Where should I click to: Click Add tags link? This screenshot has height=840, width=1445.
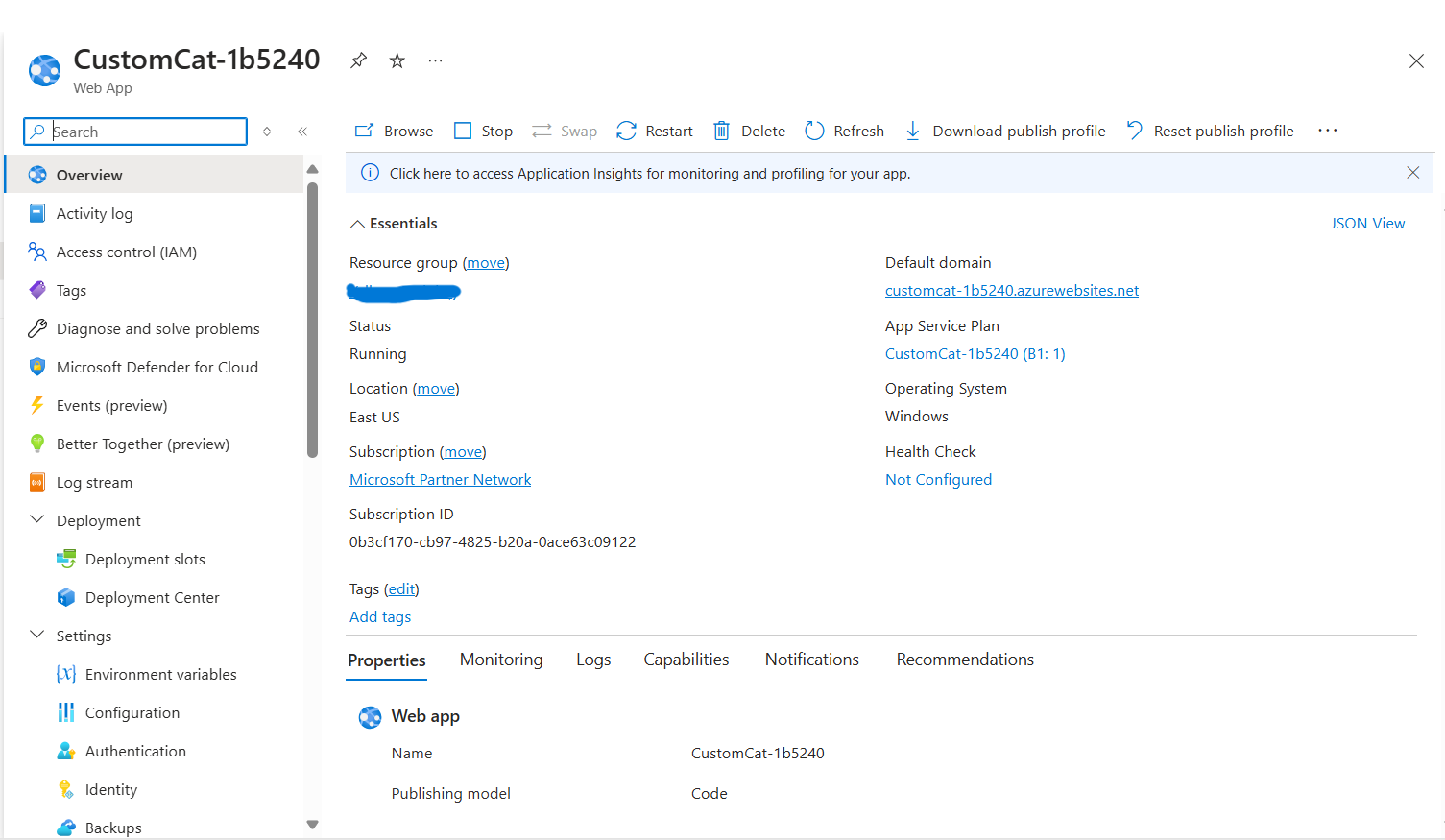pyautogui.click(x=380, y=617)
